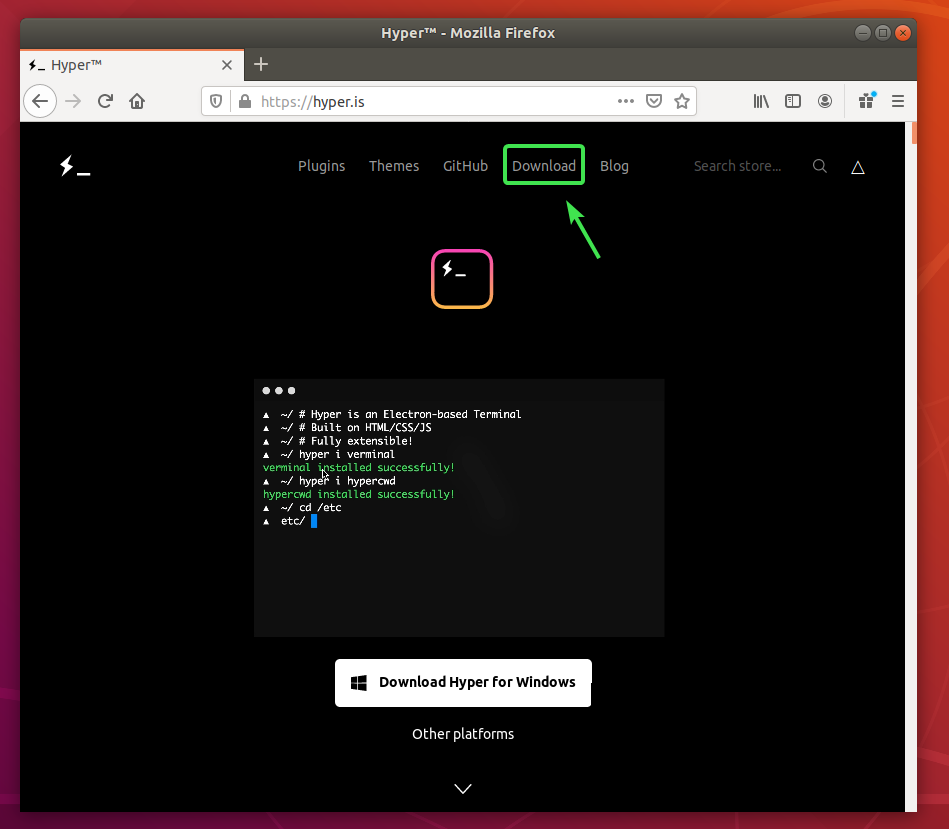Click Download Hyper for Windows button

click(x=463, y=683)
